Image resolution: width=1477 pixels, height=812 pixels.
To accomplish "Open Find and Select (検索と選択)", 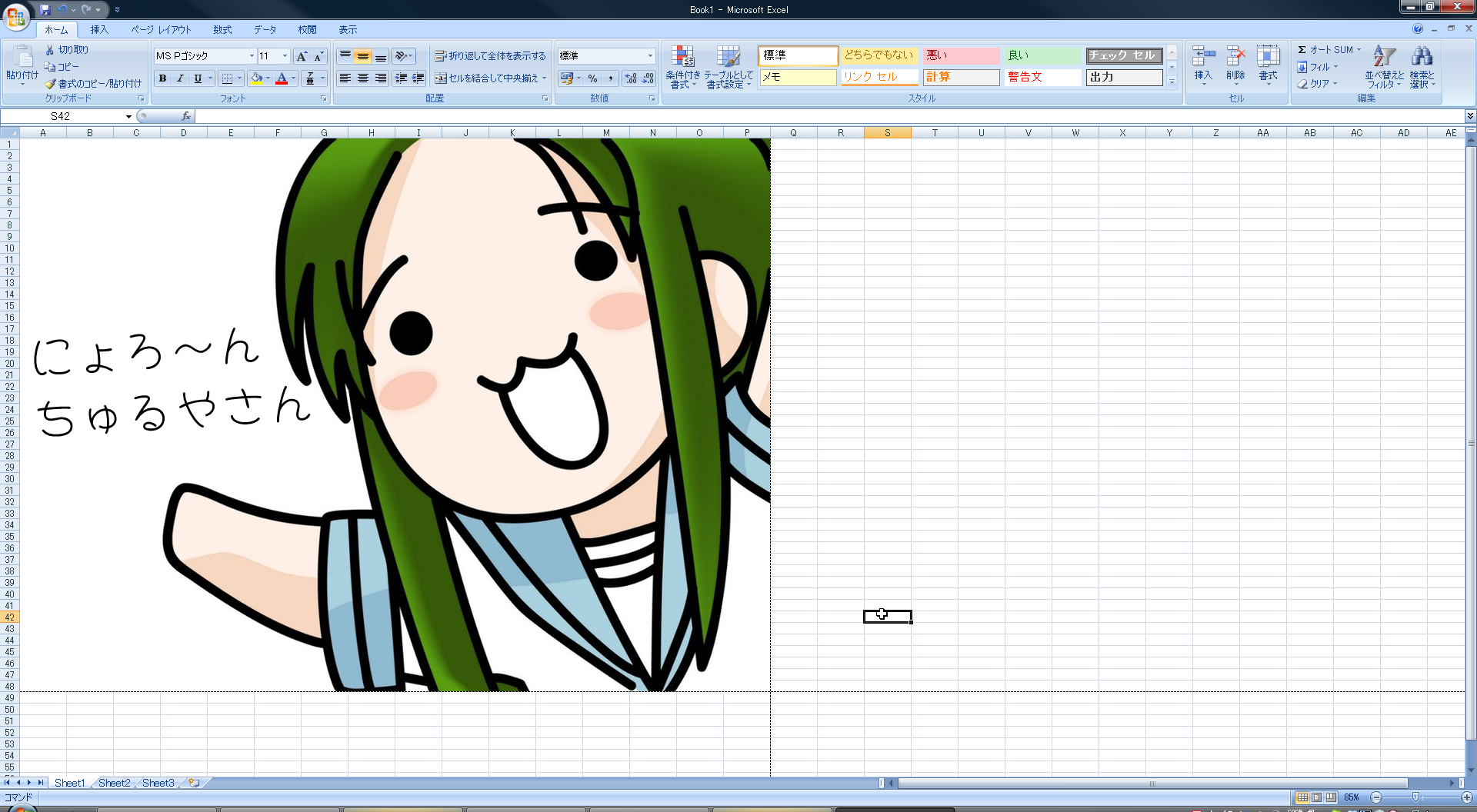I will [1422, 67].
